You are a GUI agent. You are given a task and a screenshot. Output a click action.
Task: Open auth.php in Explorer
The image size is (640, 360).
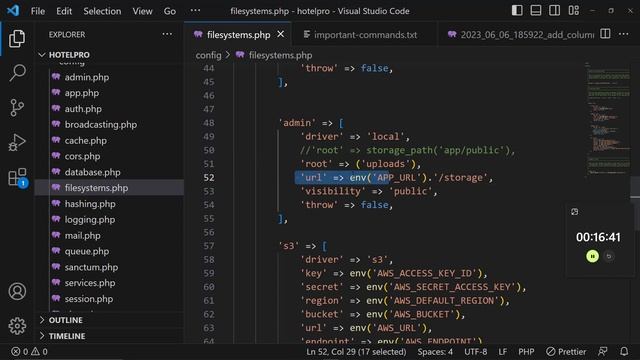coord(83,109)
